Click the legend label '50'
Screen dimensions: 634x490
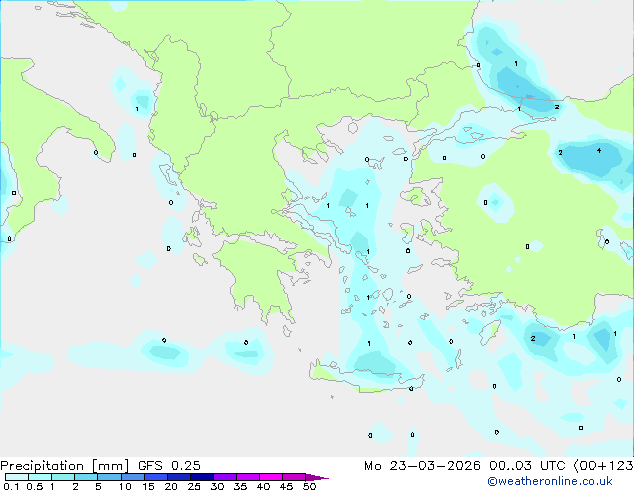(309, 486)
